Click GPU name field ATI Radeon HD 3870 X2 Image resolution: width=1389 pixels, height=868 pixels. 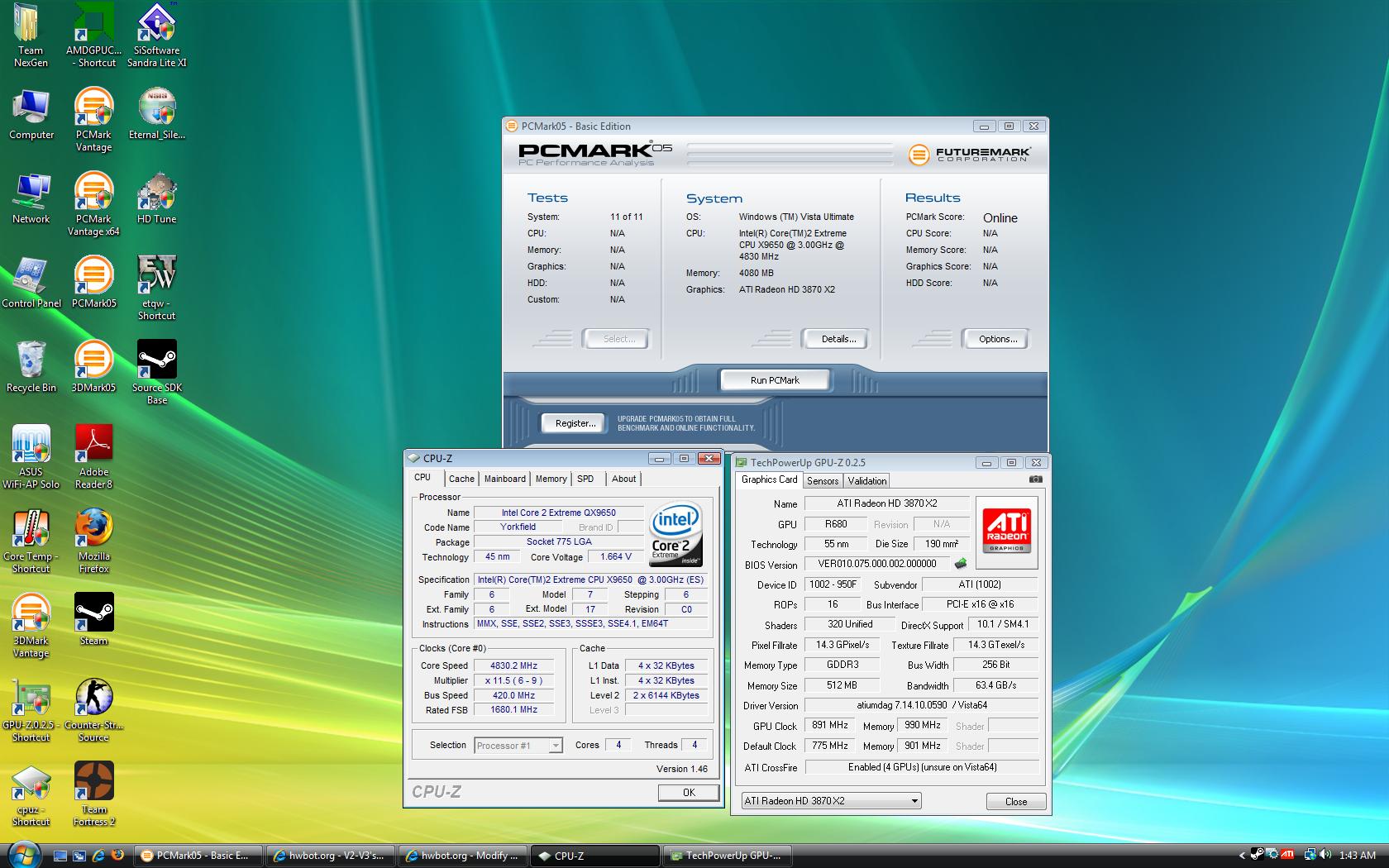pos(887,503)
